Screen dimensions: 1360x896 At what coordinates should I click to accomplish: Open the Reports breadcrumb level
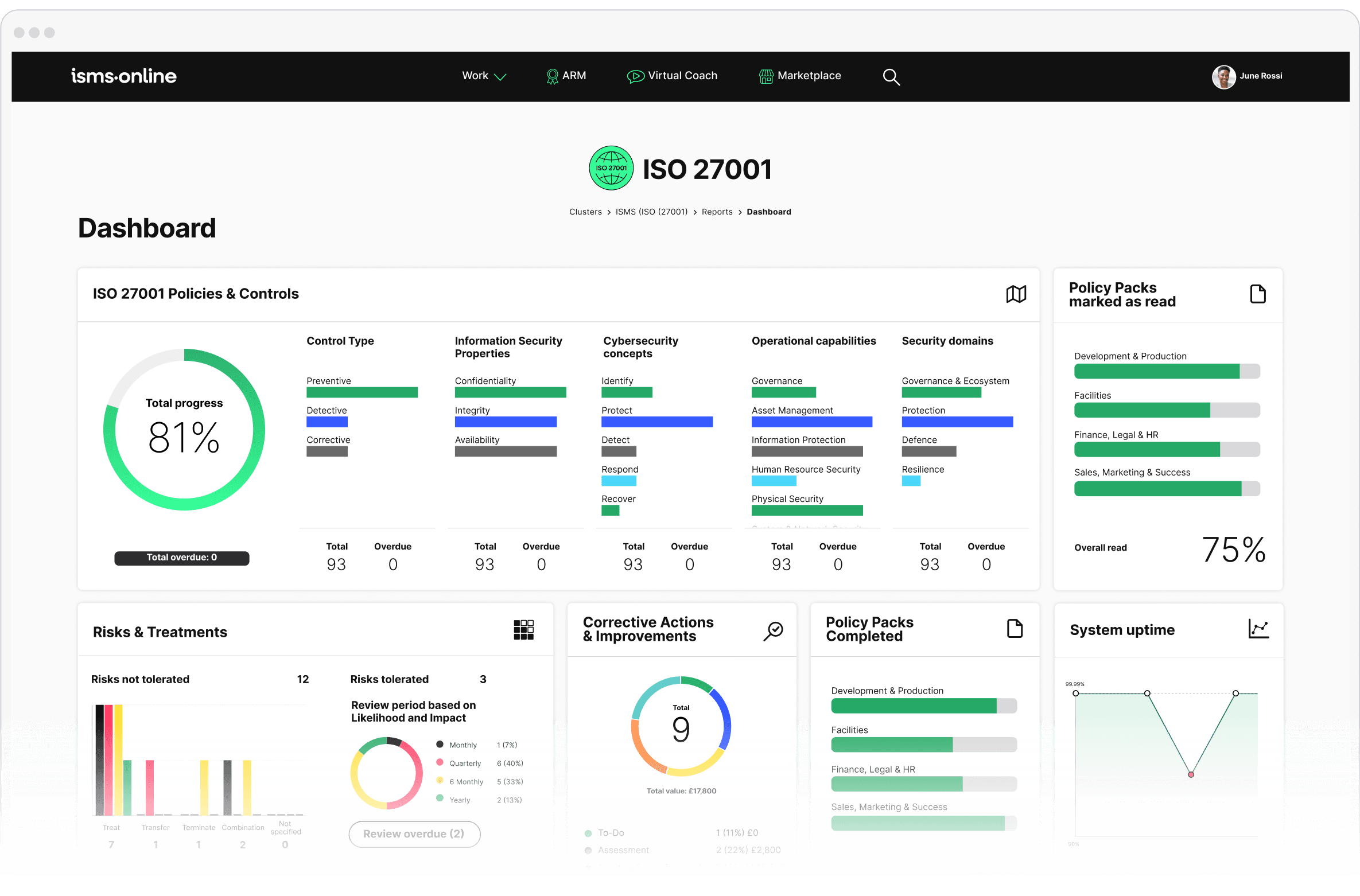(717, 211)
